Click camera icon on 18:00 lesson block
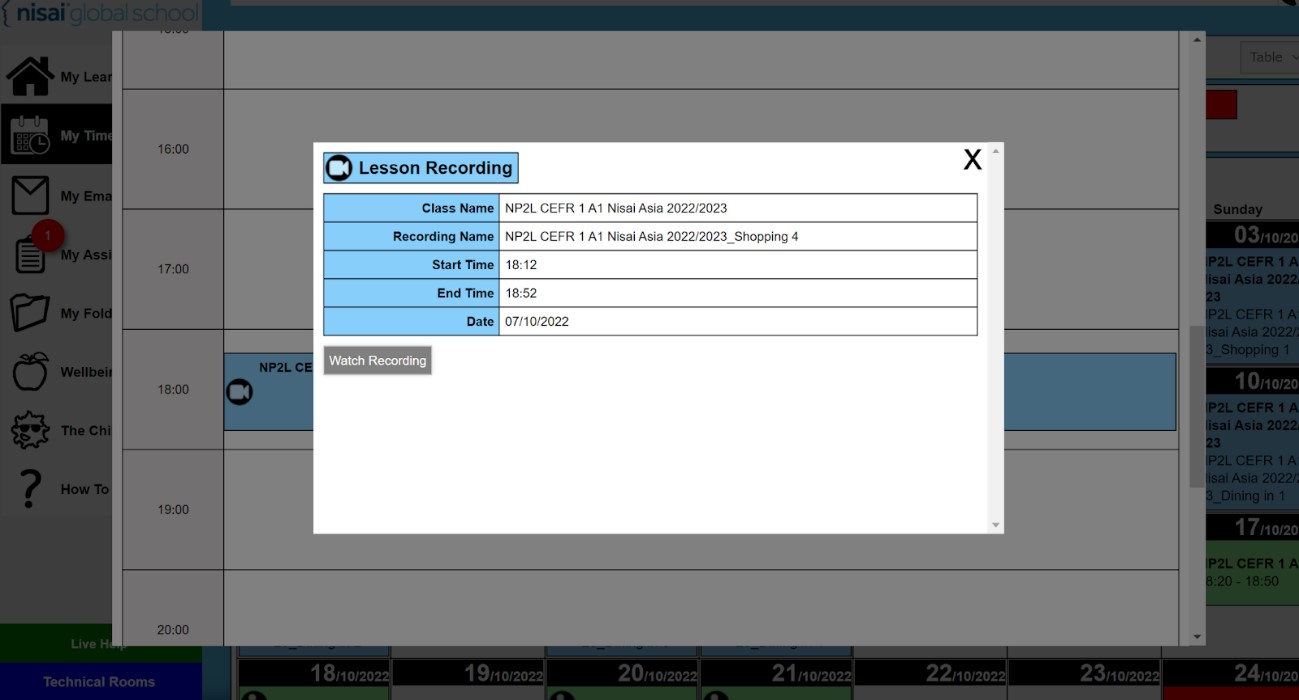The width and height of the screenshot is (1299, 700). pos(239,392)
